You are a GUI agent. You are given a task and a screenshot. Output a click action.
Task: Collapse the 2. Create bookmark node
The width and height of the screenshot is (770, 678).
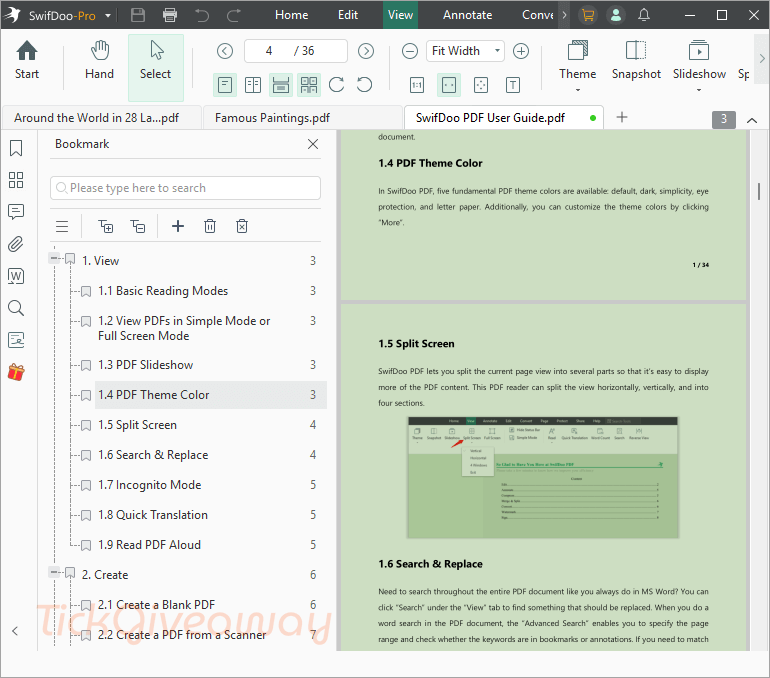click(x=54, y=571)
